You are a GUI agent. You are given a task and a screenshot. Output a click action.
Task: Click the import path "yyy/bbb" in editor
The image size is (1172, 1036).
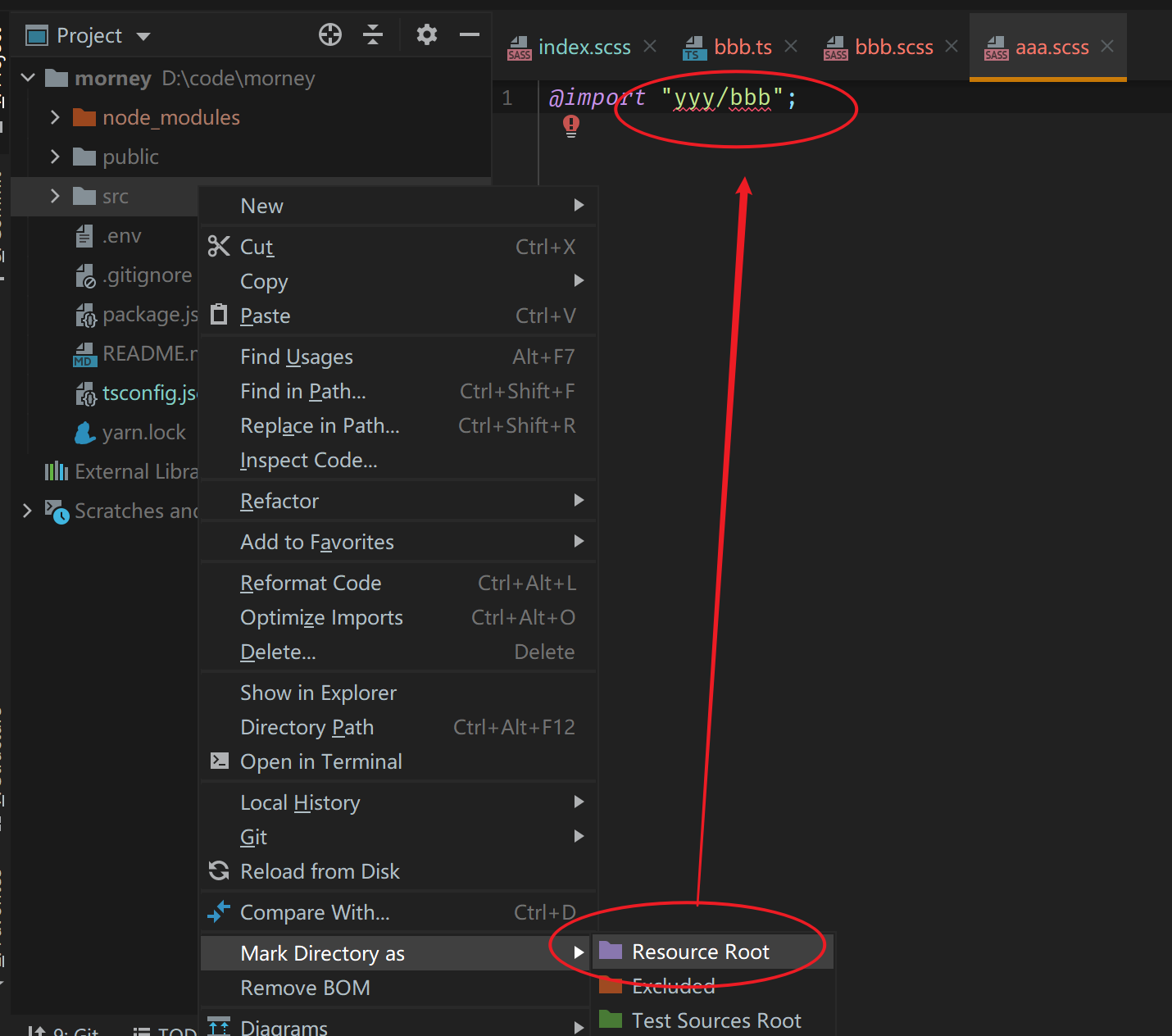pos(722,98)
